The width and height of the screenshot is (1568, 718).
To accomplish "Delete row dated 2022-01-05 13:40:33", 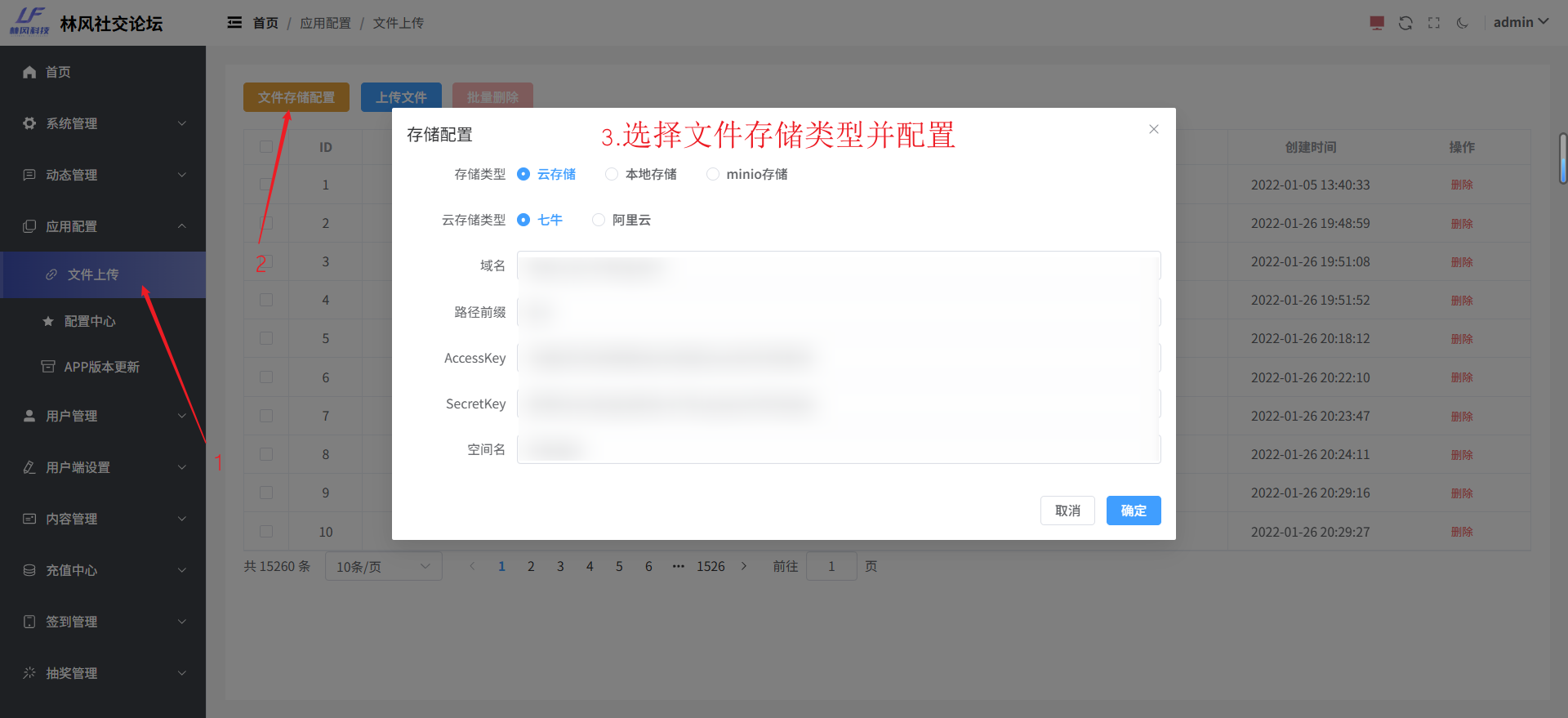I will click(1462, 185).
